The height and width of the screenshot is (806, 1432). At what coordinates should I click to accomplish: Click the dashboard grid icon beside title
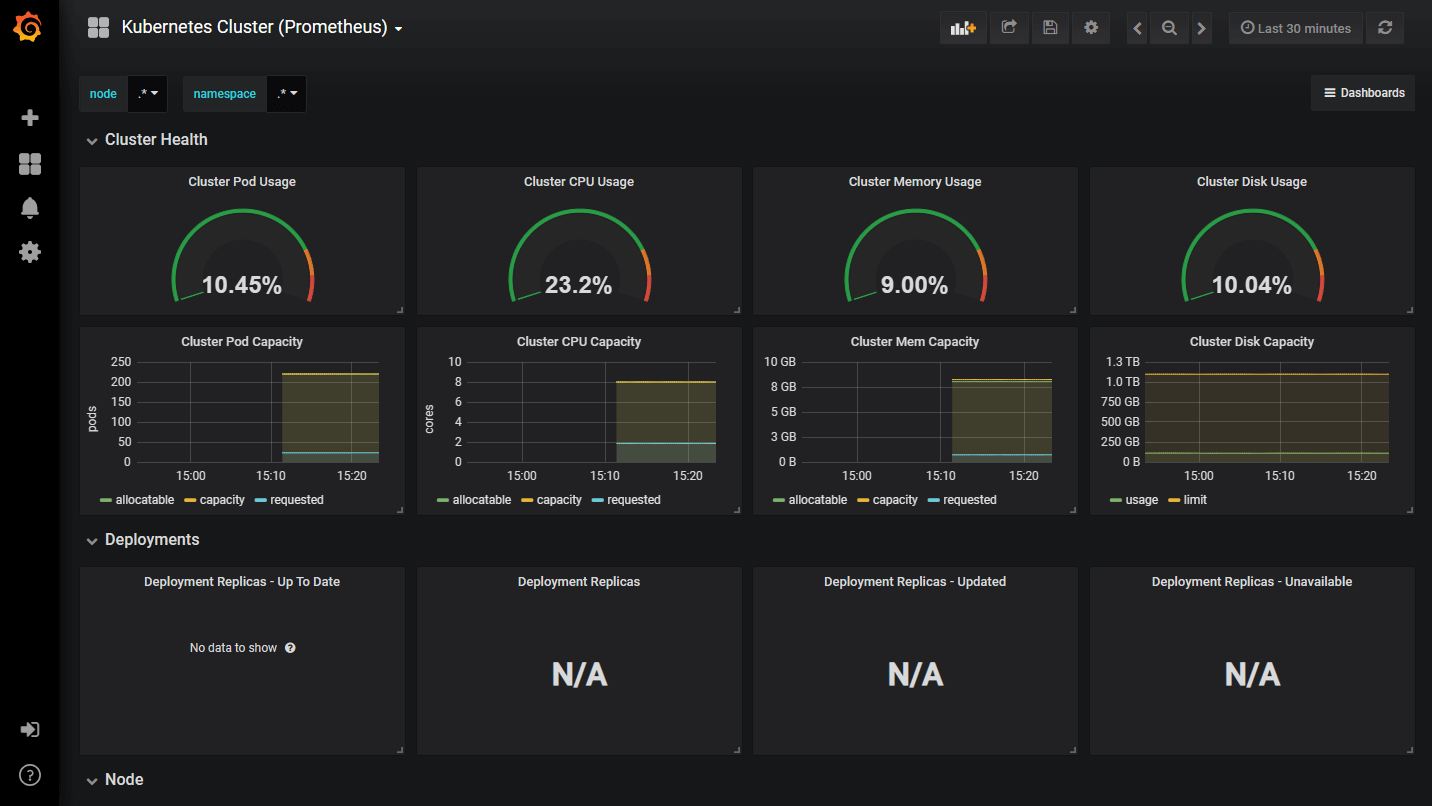[98, 28]
